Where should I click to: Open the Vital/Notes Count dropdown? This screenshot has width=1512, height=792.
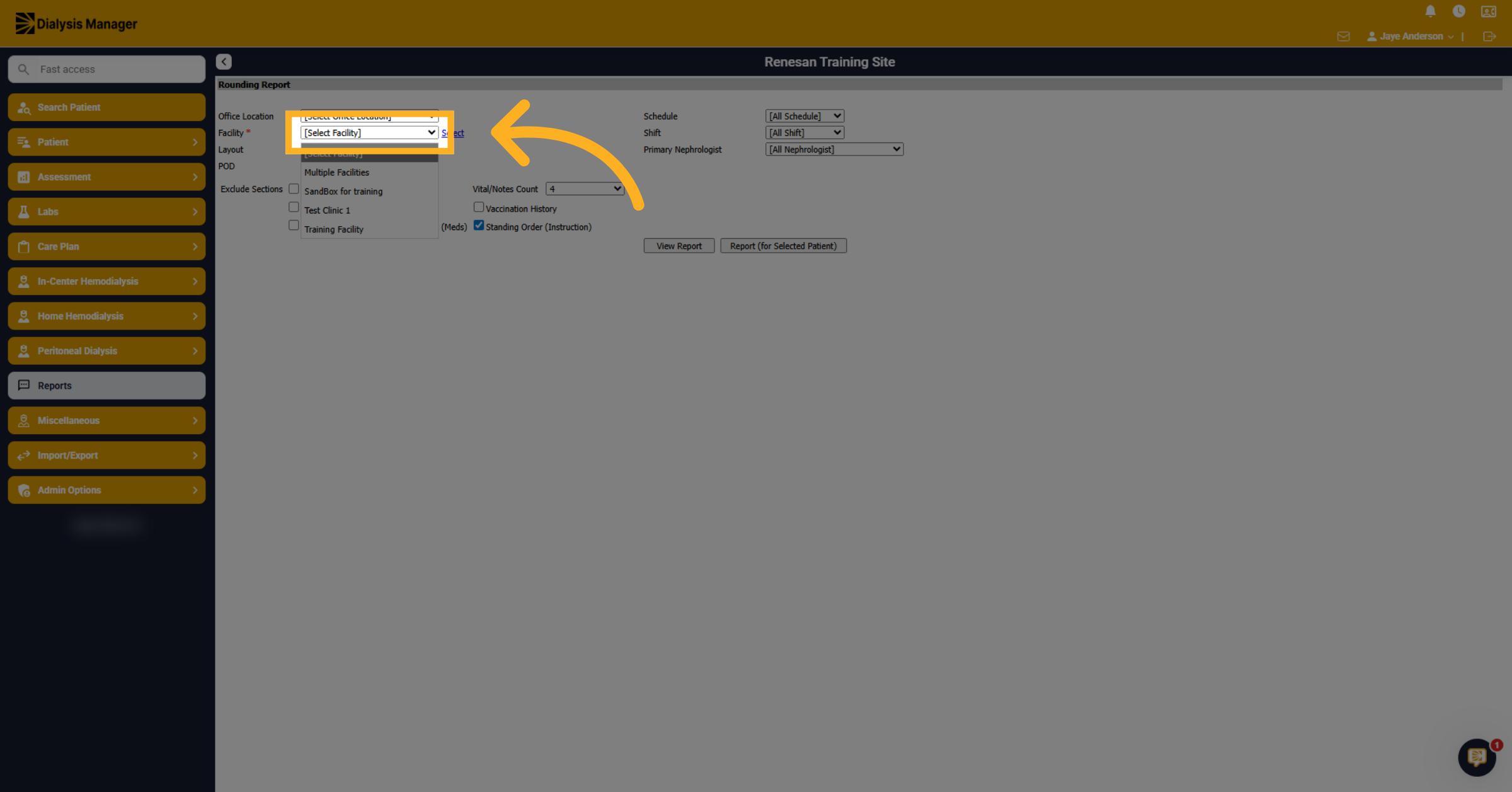(x=585, y=189)
